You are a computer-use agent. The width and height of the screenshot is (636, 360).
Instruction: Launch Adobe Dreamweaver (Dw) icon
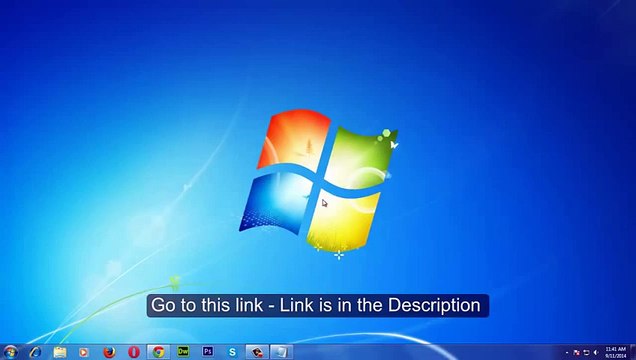(183, 351)
